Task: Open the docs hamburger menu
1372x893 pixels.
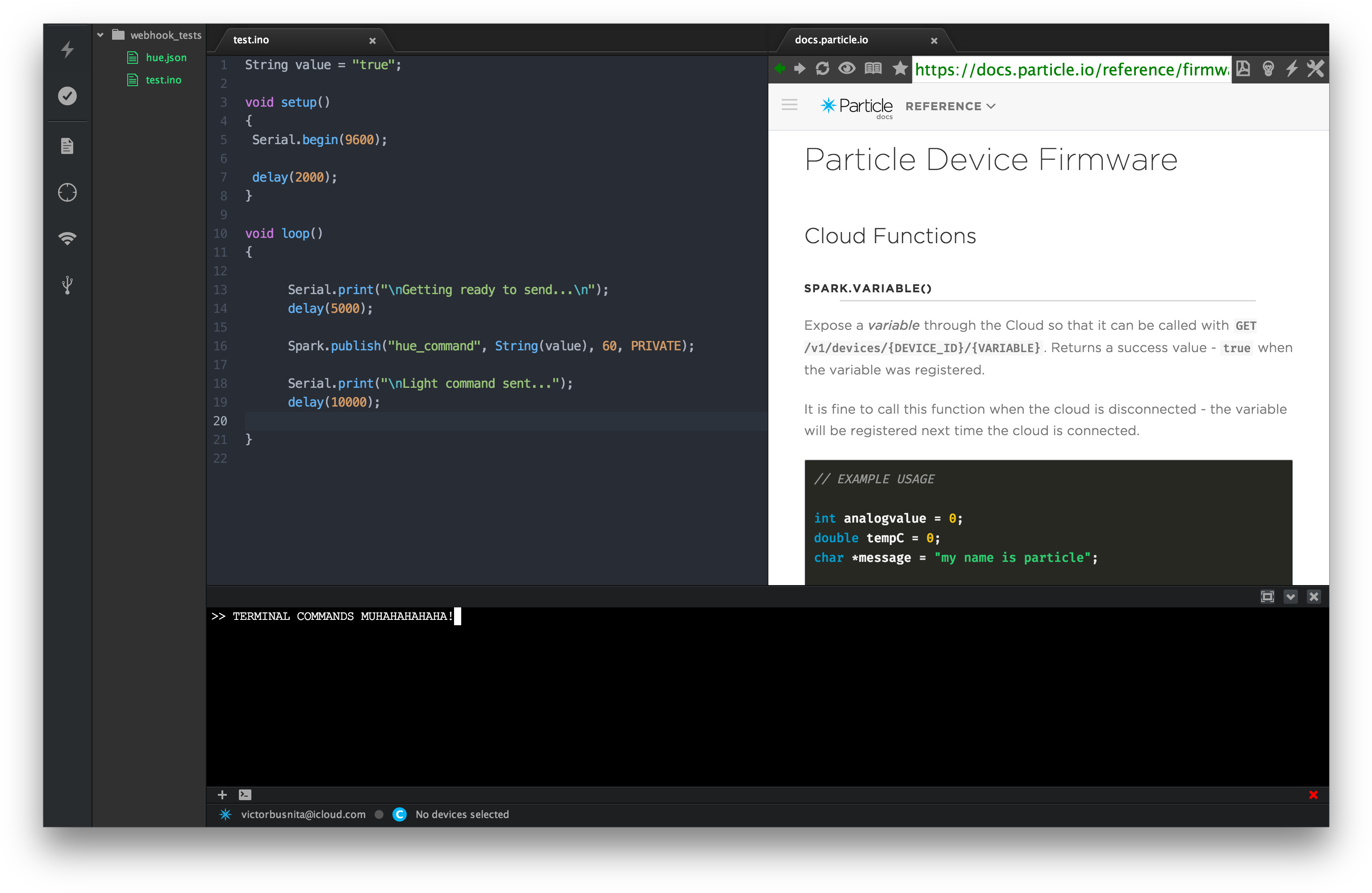Action: pos(789,105)
